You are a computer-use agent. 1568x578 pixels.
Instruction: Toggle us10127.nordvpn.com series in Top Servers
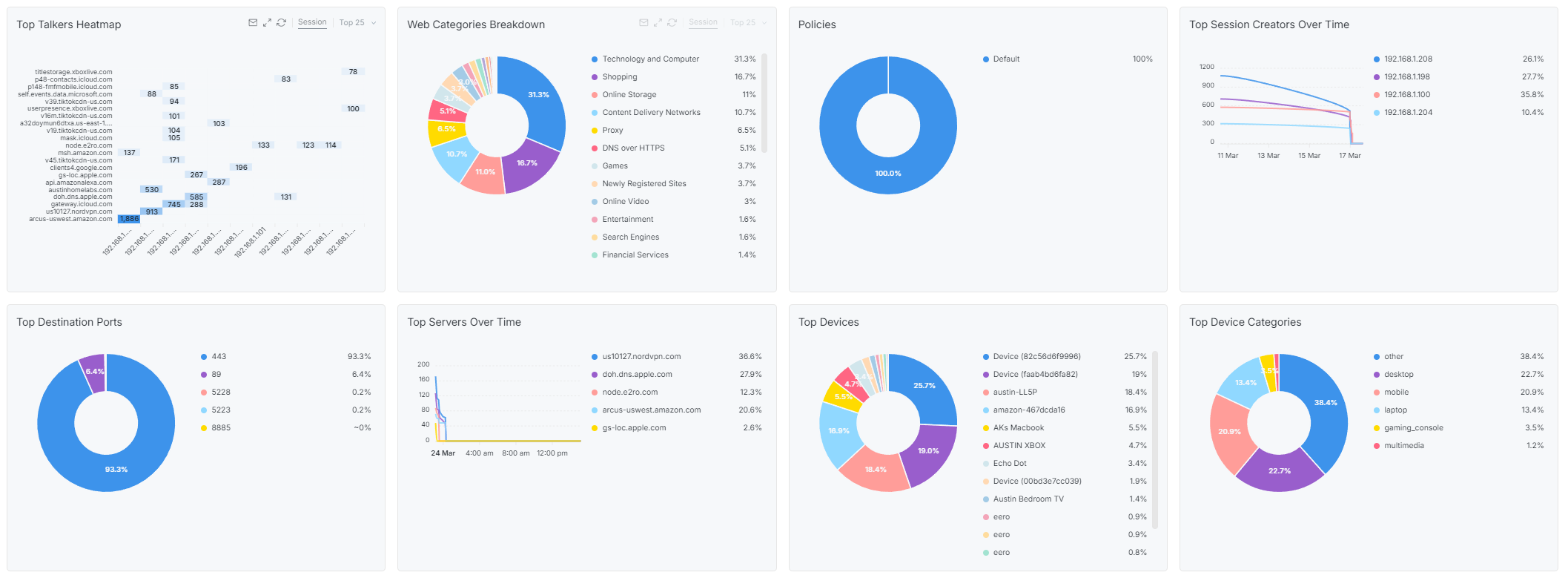tap(677, 357)
